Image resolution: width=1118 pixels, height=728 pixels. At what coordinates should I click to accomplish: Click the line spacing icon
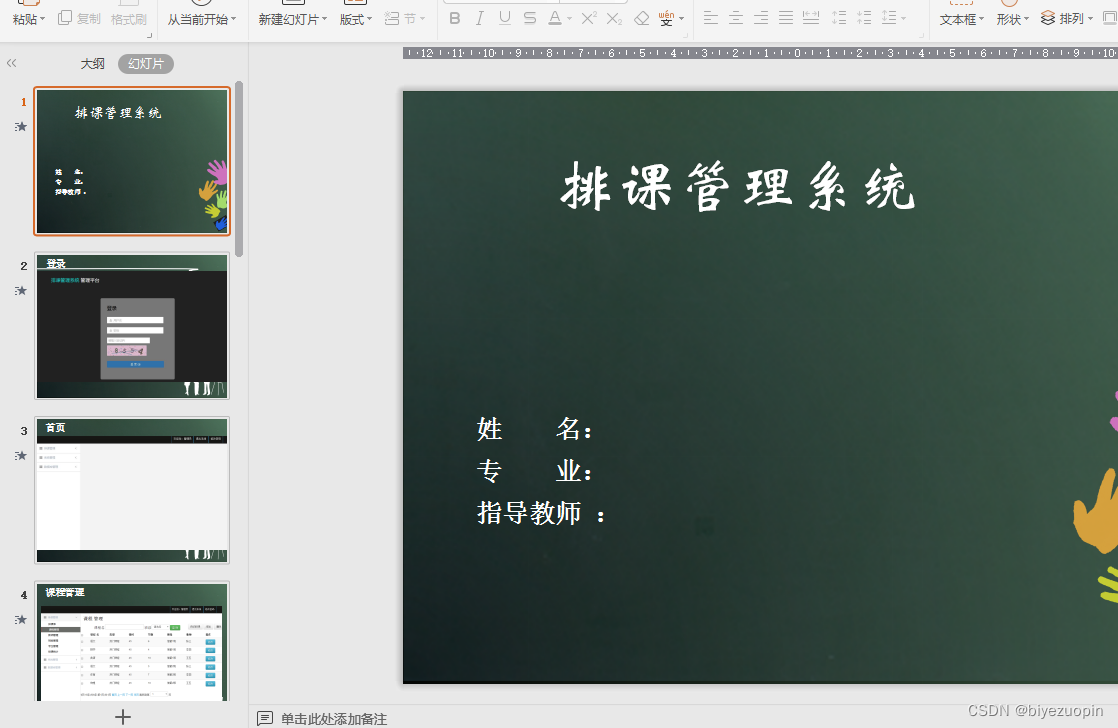(888, 19)
